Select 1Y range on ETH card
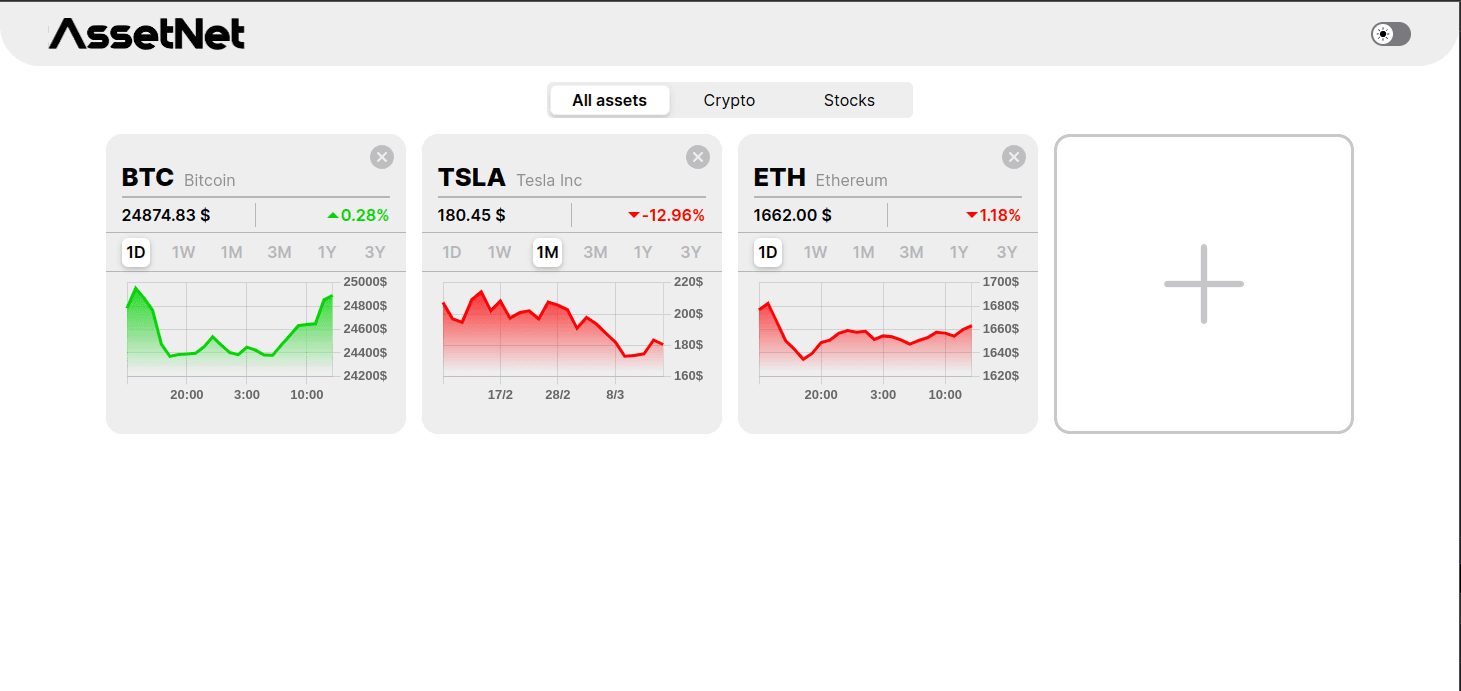 pos(959,252)
